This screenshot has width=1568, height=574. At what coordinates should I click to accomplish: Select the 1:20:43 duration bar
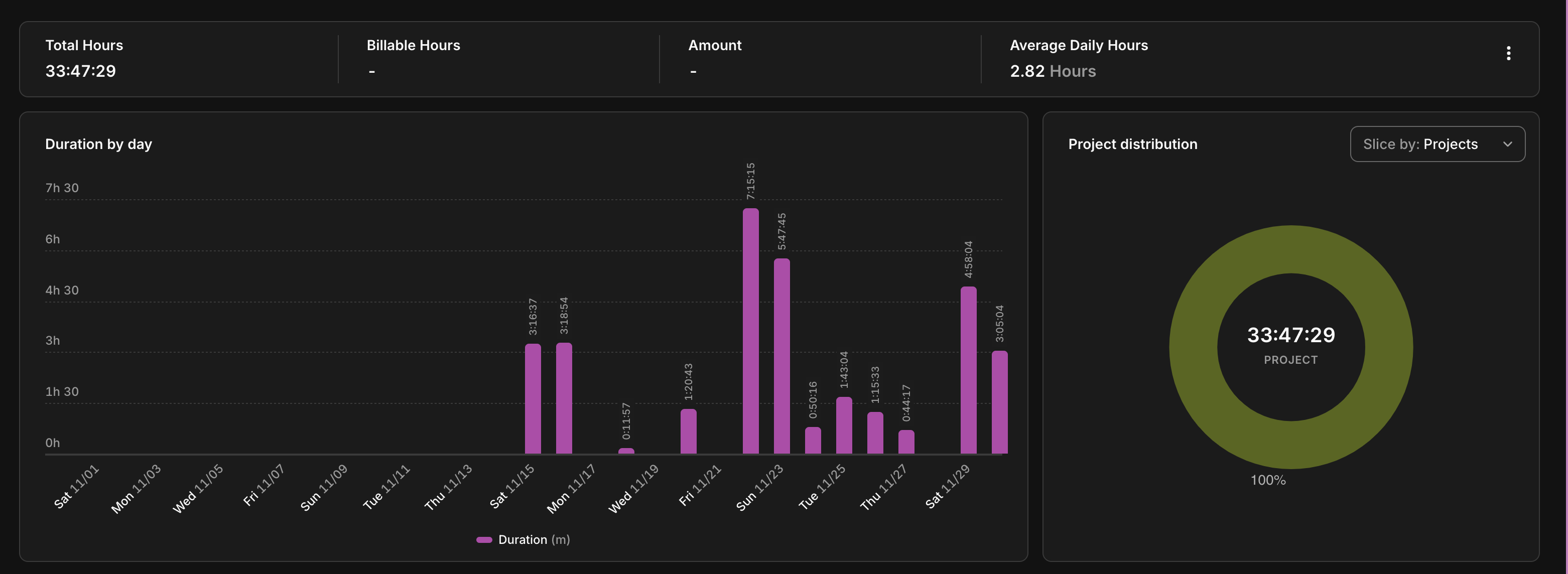tap(689, 431)
